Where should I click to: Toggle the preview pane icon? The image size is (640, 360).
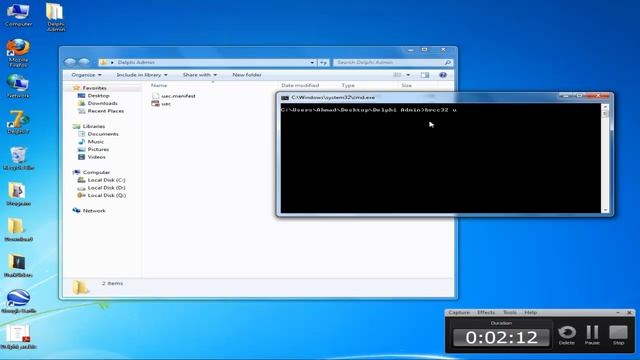point(425,75)
